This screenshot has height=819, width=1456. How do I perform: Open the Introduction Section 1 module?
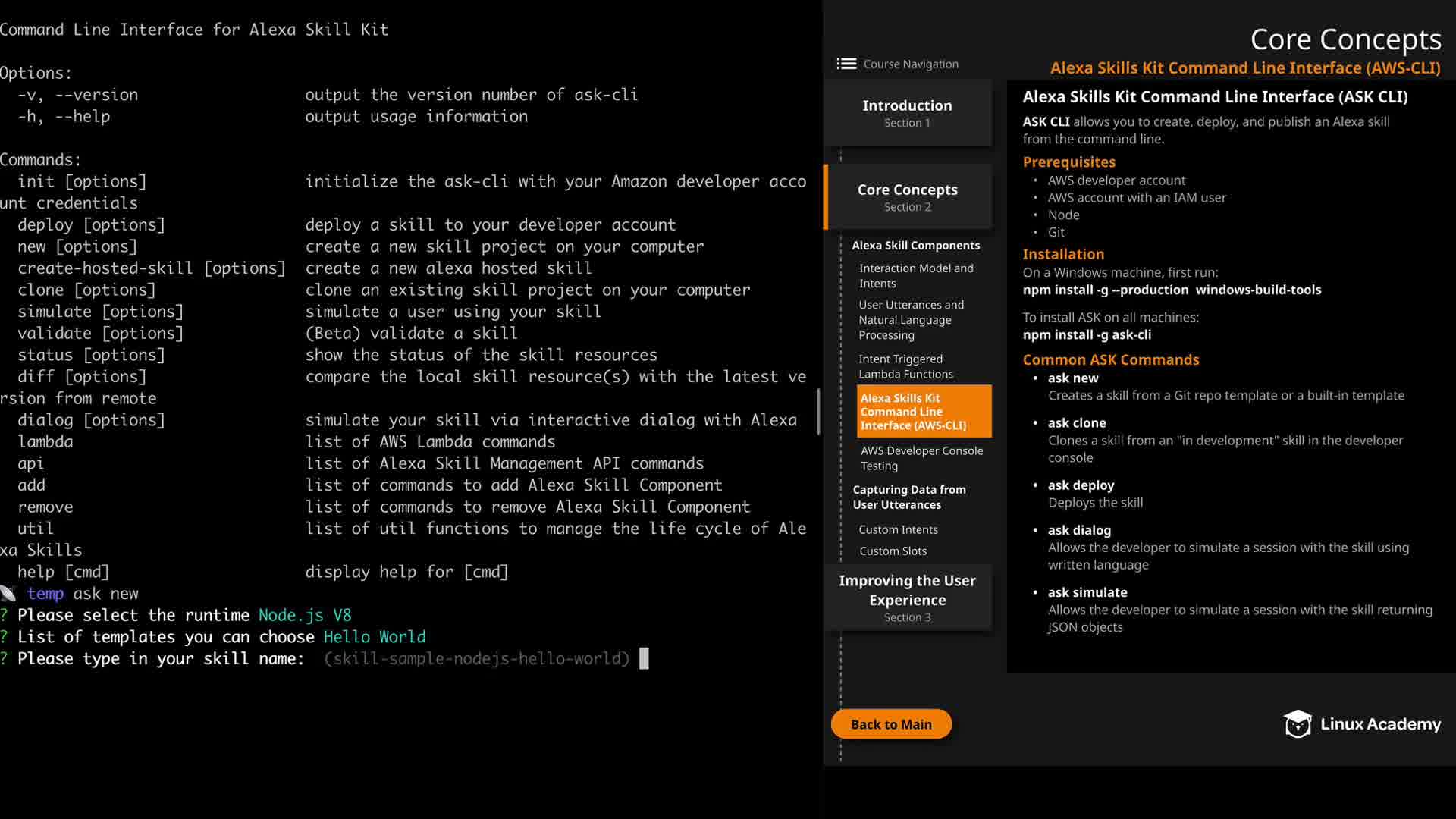[907, 113]
